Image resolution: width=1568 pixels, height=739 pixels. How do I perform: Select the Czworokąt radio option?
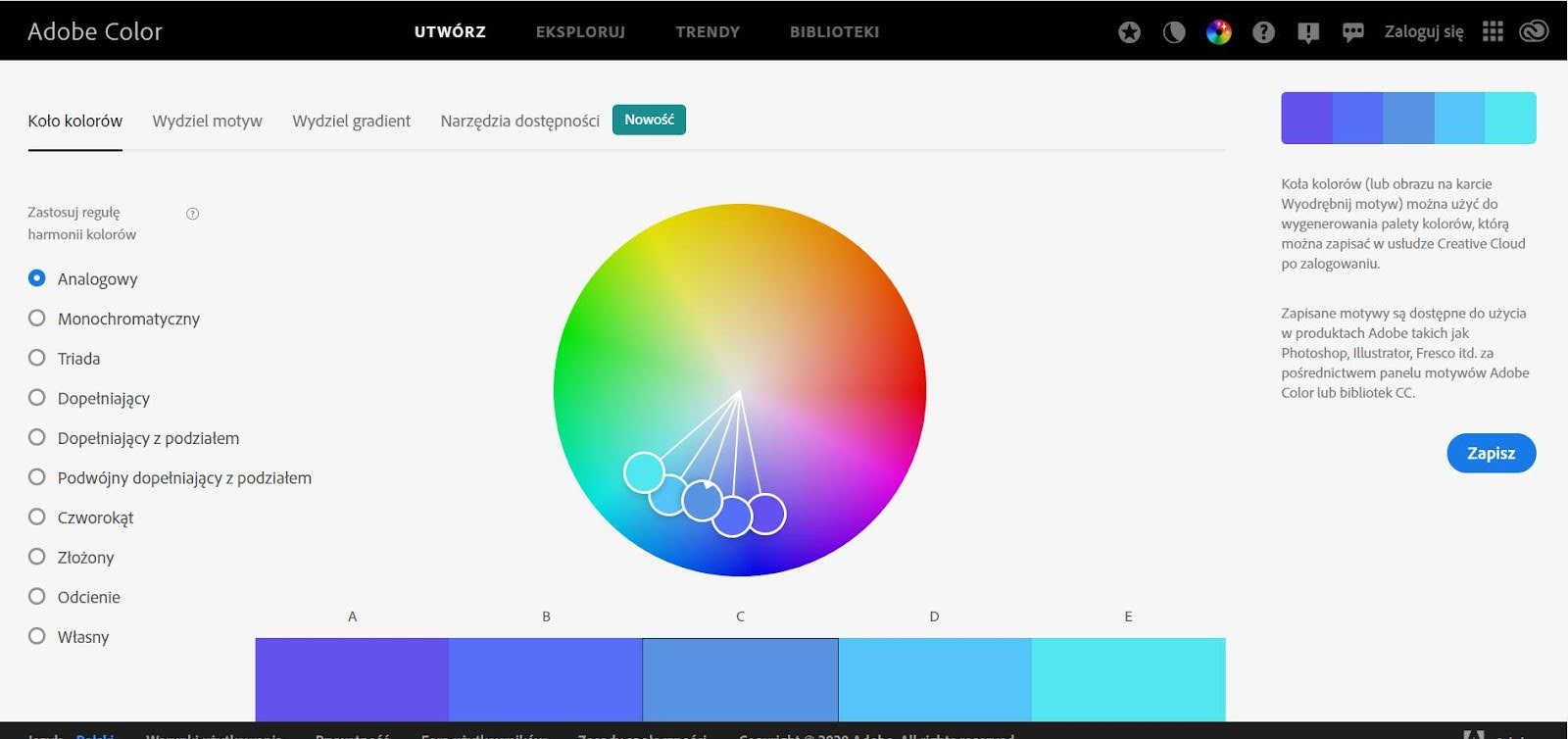tap(37, 517)
